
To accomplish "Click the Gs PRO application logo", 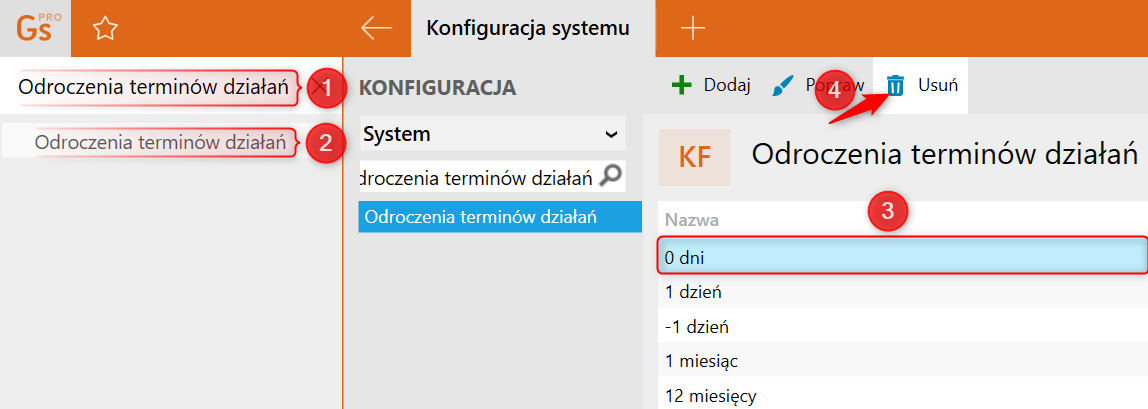I will (35, 28).
